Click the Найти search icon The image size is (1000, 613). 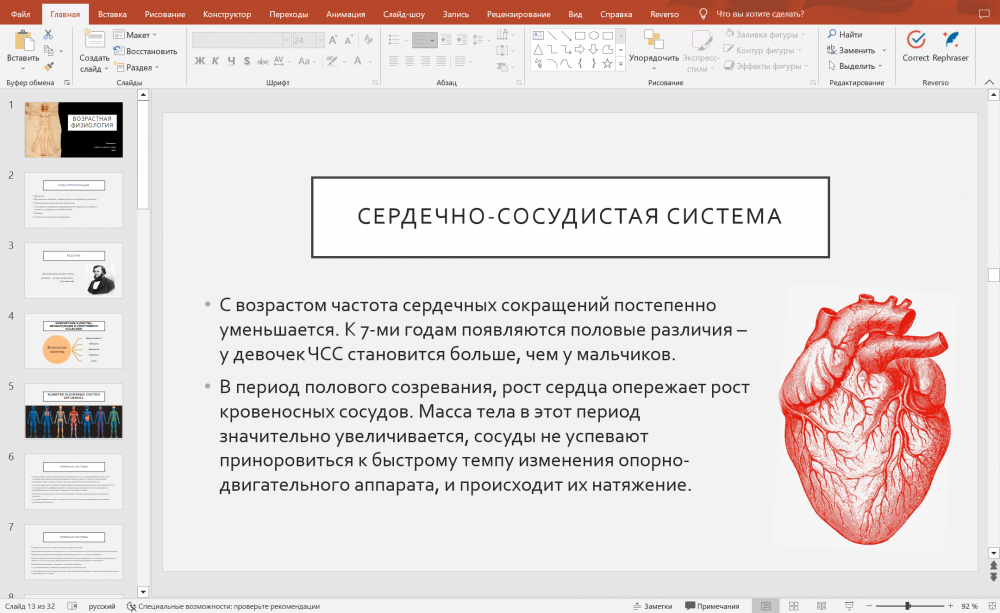(844, 34)
